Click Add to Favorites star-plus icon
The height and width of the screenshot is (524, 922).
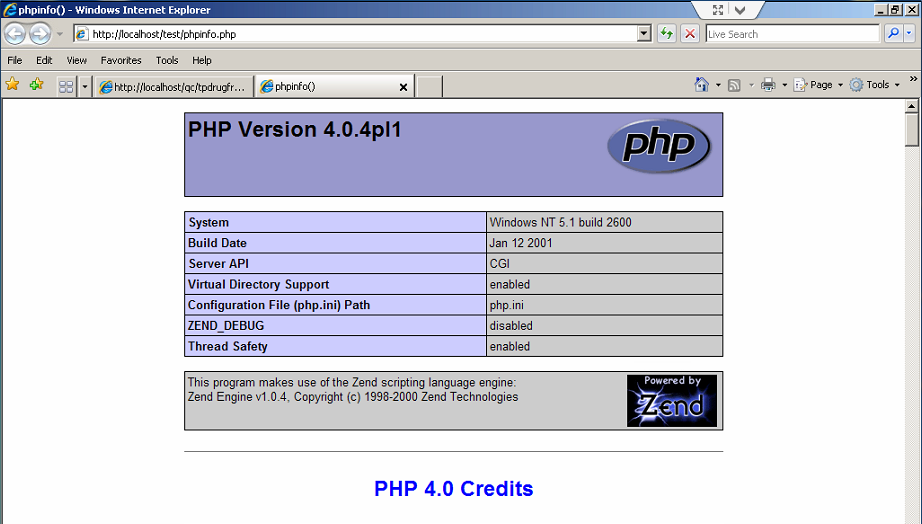[36, 85]
